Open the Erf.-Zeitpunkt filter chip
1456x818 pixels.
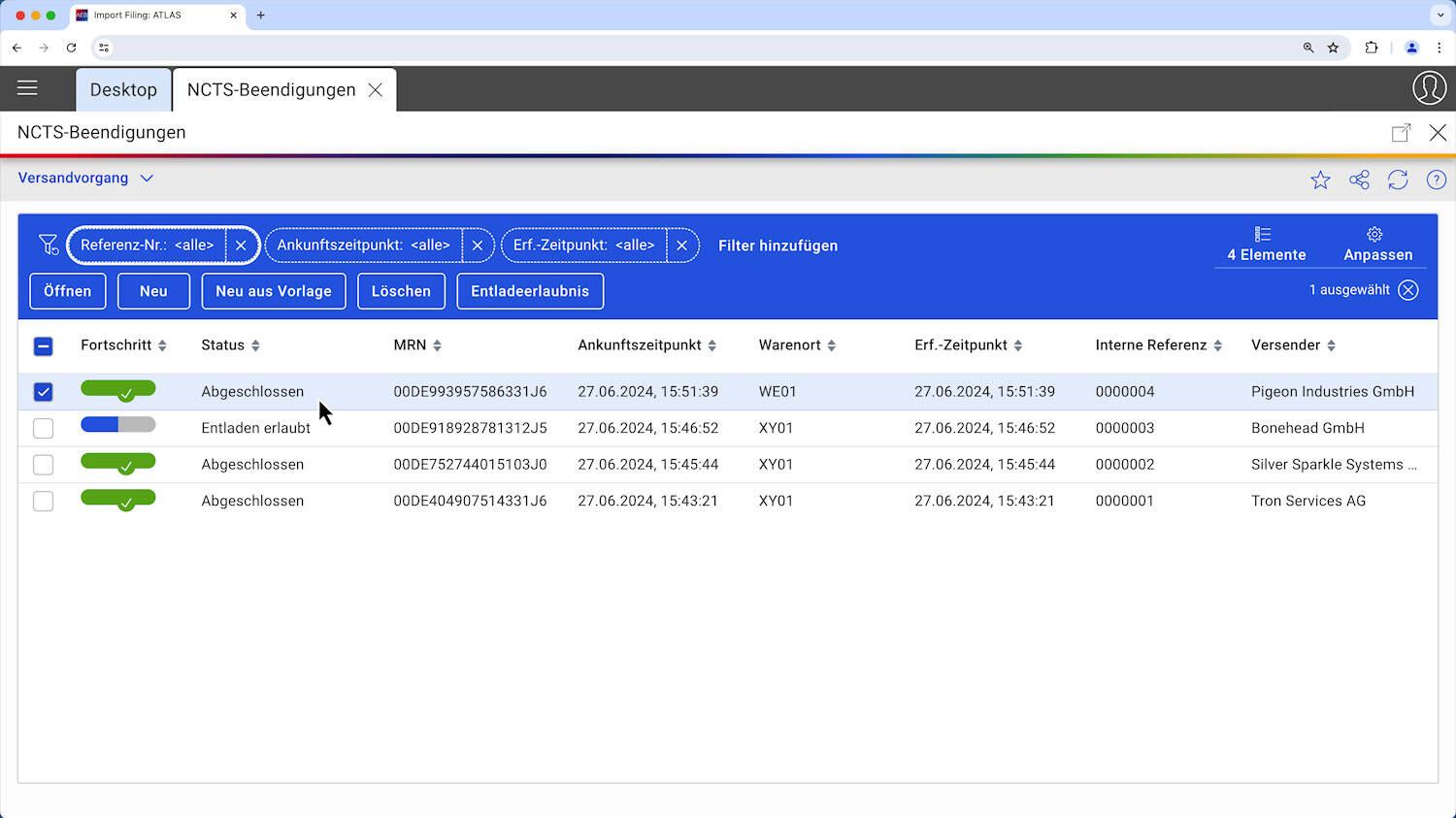point(583,245)
